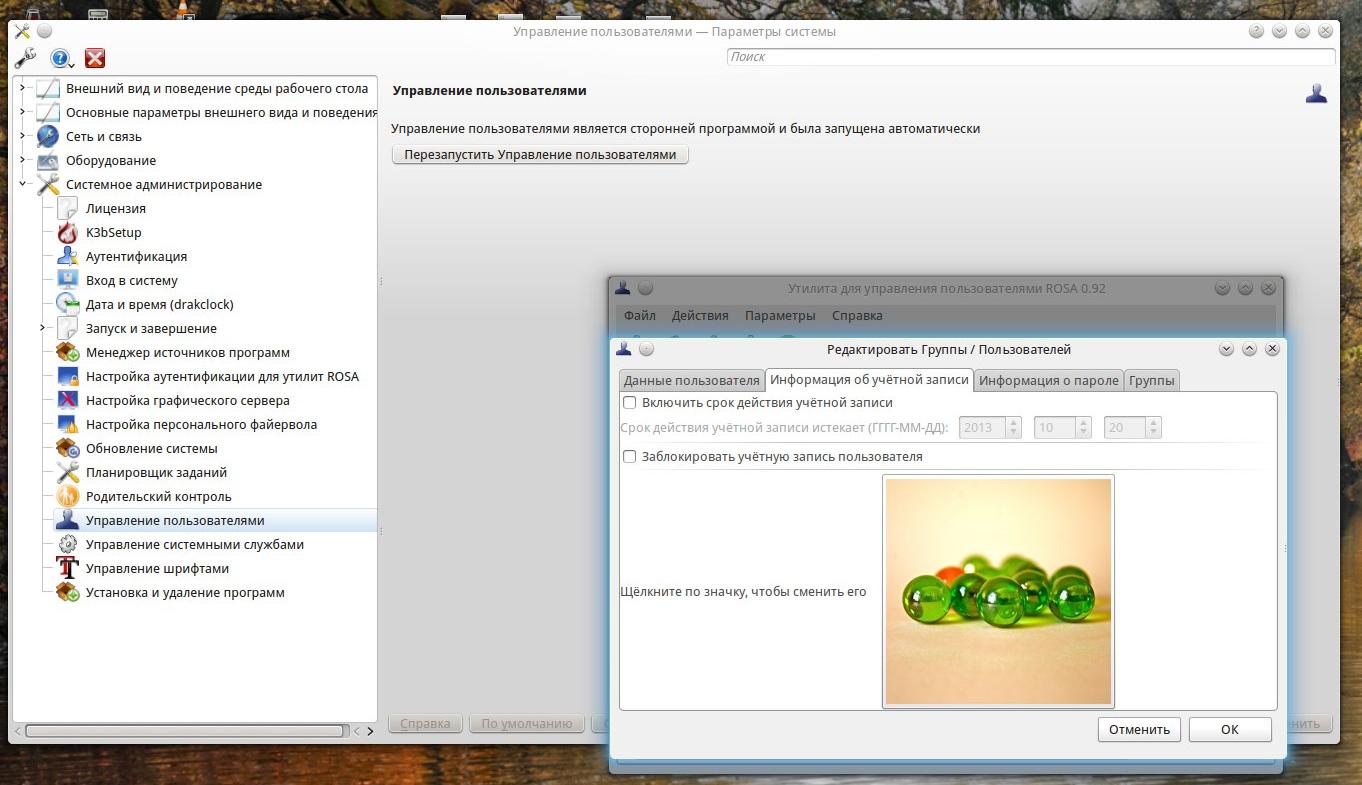Click the green marbles user avatar image
Viewport: 1362px width, 785px height.
(x=998, y=592)
